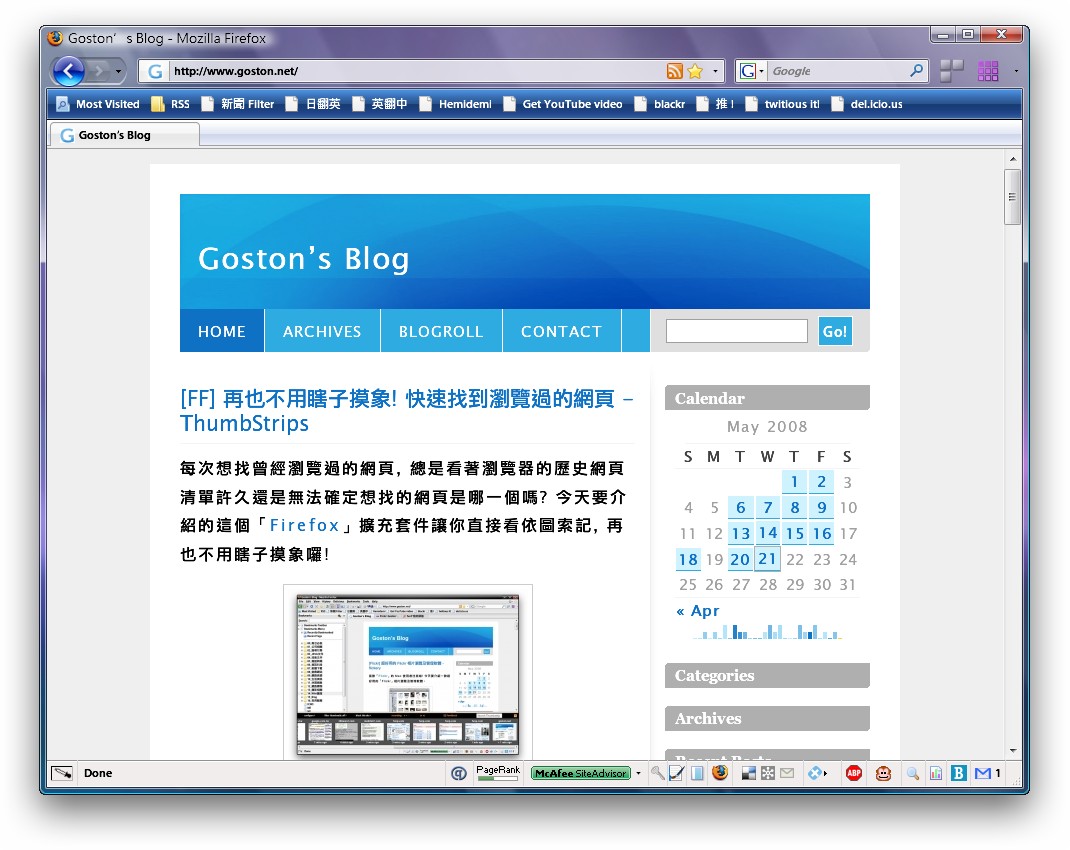
Task: Click the black-and-white squares status icon
Action: 749,773
